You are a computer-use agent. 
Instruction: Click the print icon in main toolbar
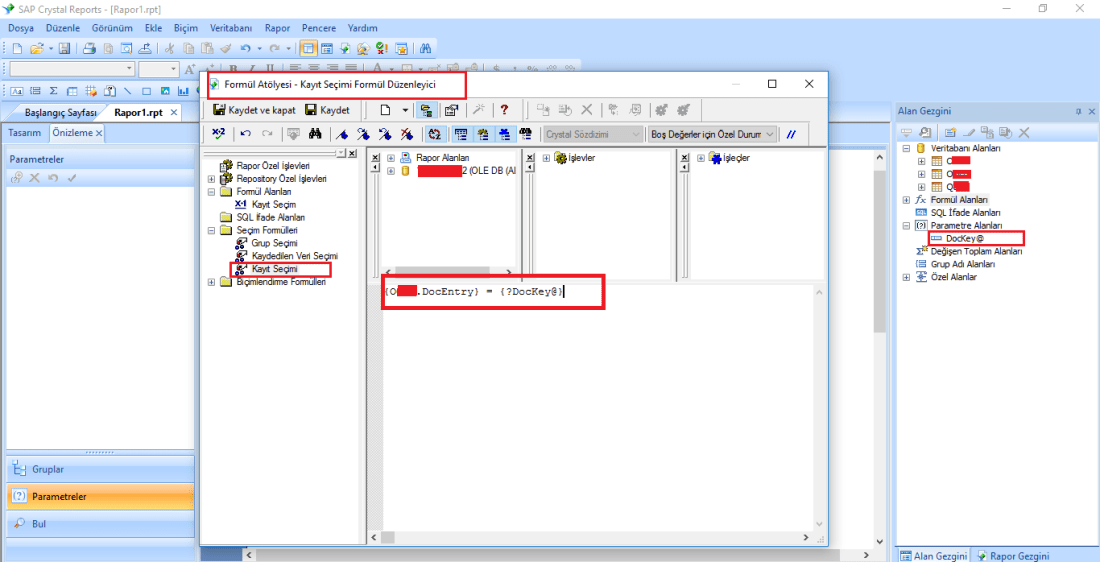tap(89, 48)
